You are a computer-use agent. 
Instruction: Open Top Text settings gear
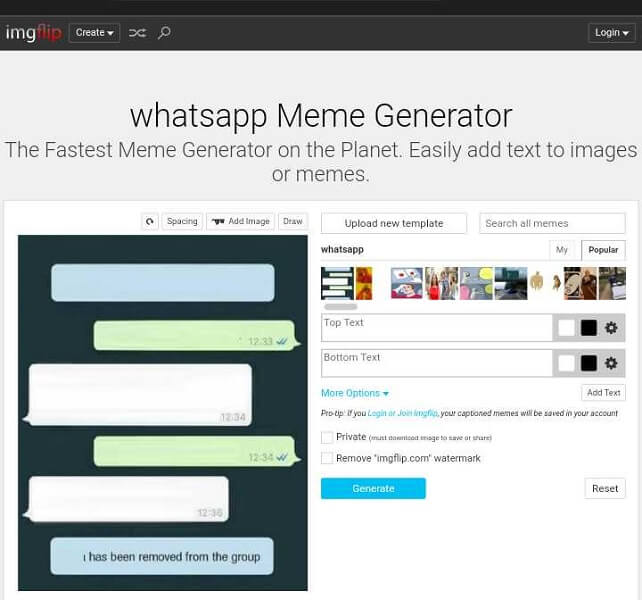611,328
